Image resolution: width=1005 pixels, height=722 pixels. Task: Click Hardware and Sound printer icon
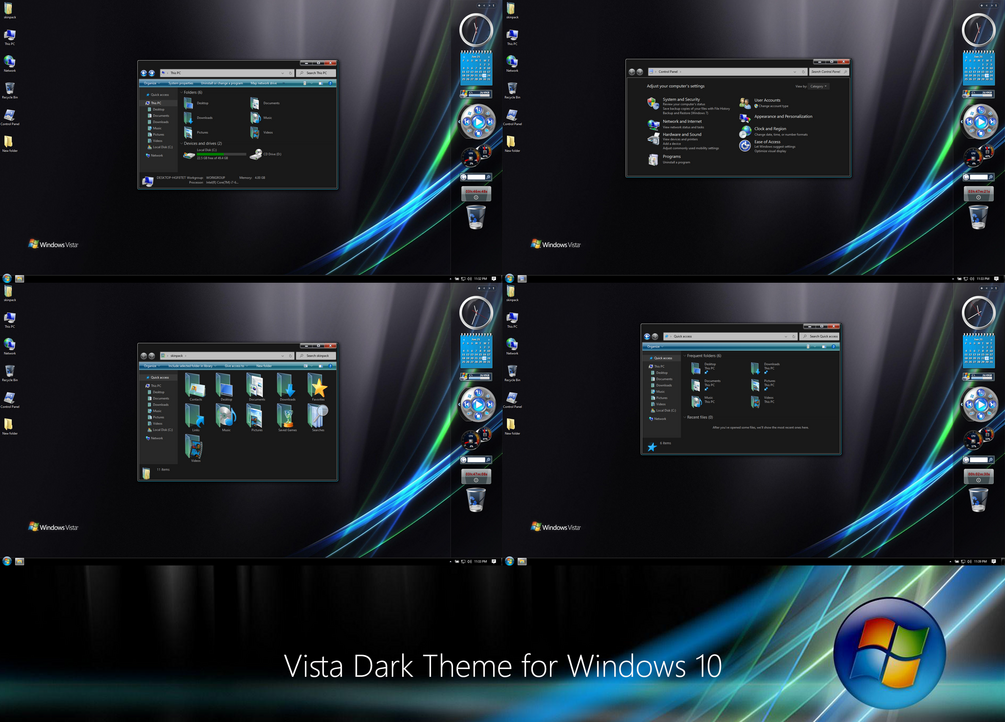click(x=653, y=139)
